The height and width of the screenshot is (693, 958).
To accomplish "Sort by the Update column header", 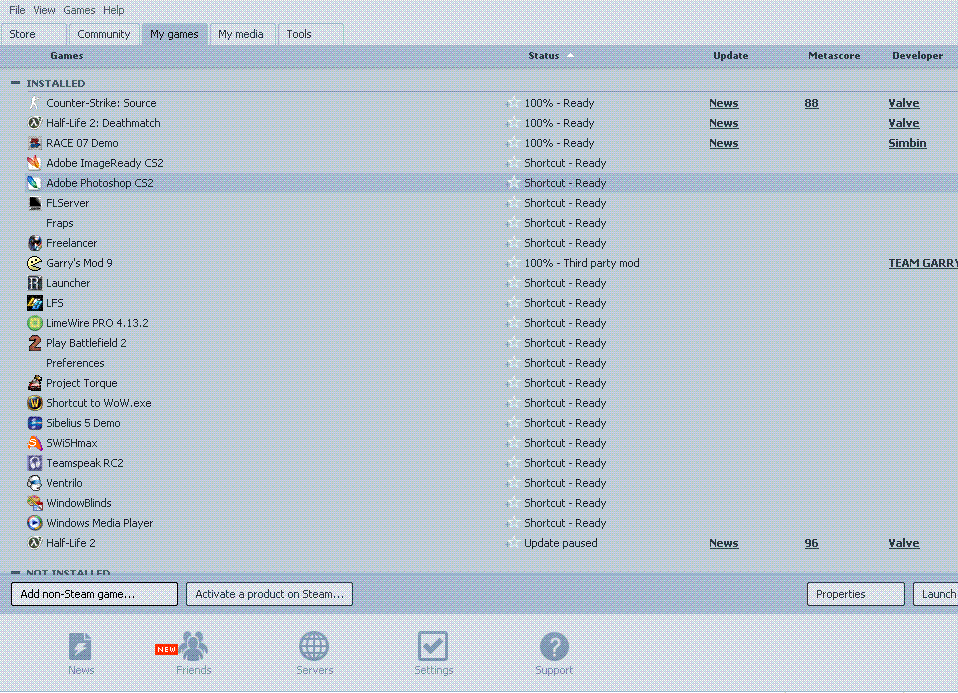I will point(731,56).
